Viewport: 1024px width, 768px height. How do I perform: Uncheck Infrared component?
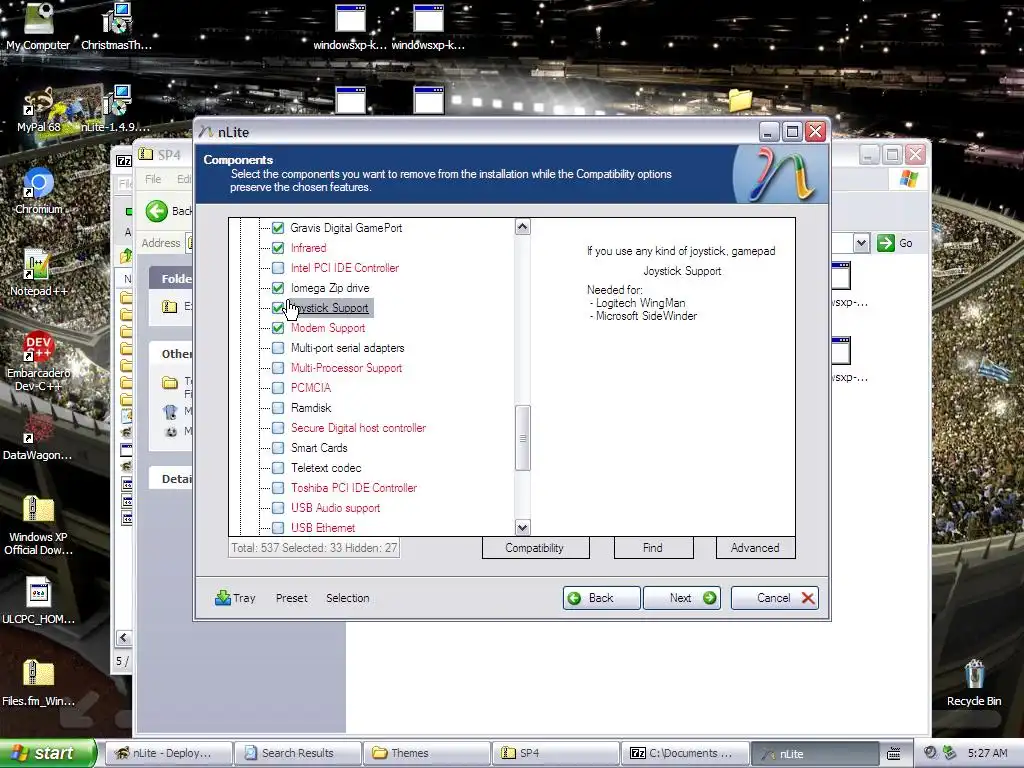coord(278,248)
